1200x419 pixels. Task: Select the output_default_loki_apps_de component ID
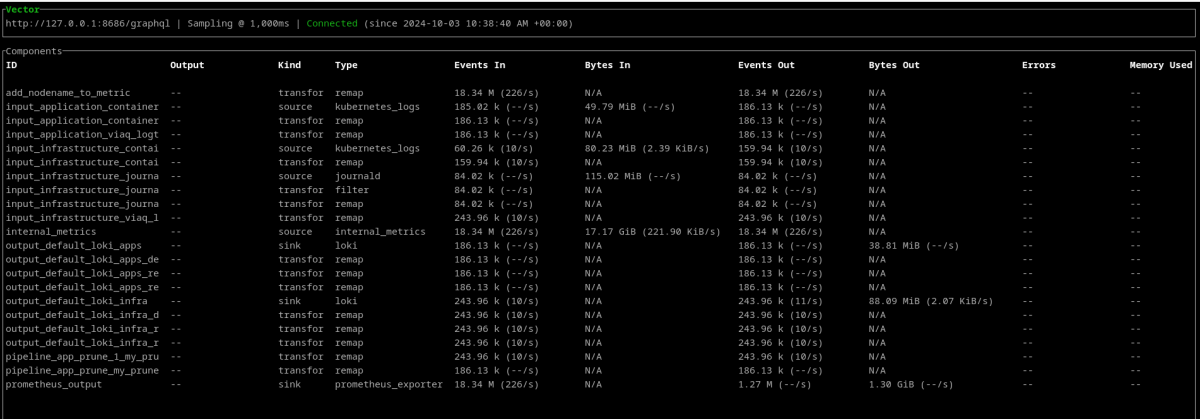pyautogui.click(x=82, y=259)
